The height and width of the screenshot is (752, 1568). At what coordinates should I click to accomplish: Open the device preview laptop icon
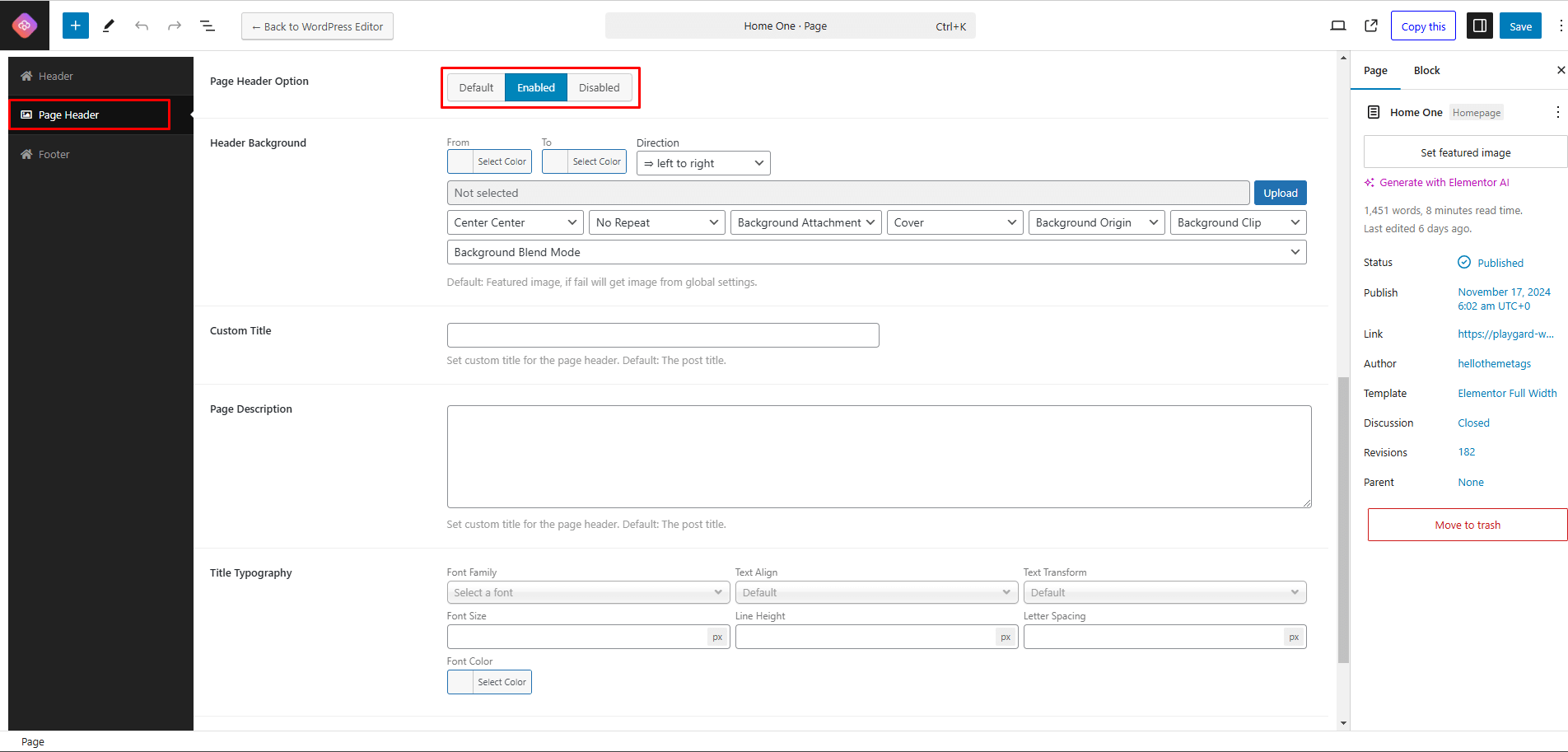tap(1338, 26)
